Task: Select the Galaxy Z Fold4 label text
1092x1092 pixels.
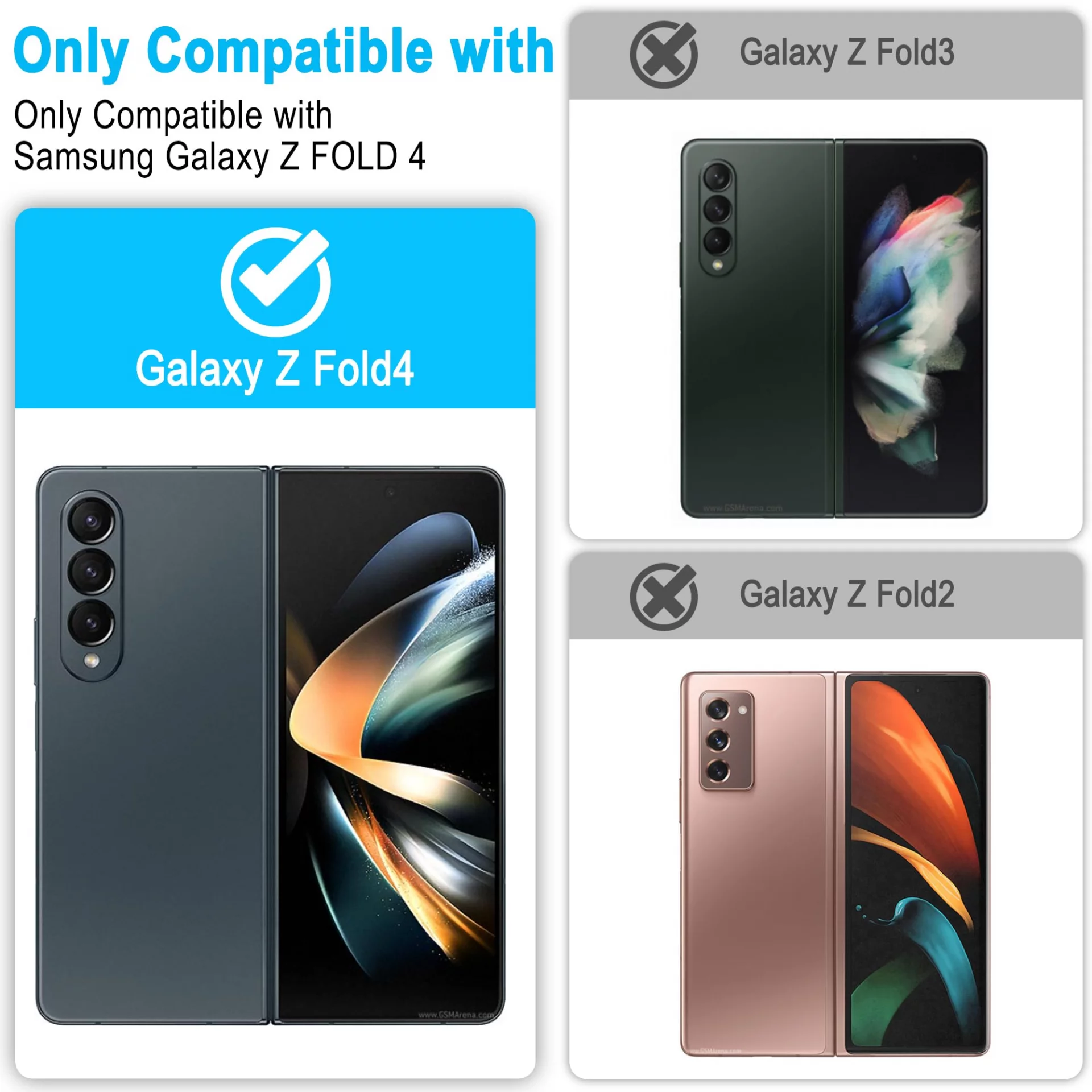Action: (x=275, y=370)
